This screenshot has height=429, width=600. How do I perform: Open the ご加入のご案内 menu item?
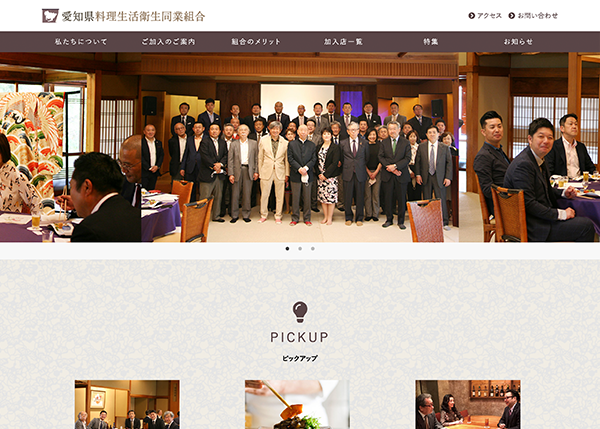pyautogui.click(x=168, y=42)
